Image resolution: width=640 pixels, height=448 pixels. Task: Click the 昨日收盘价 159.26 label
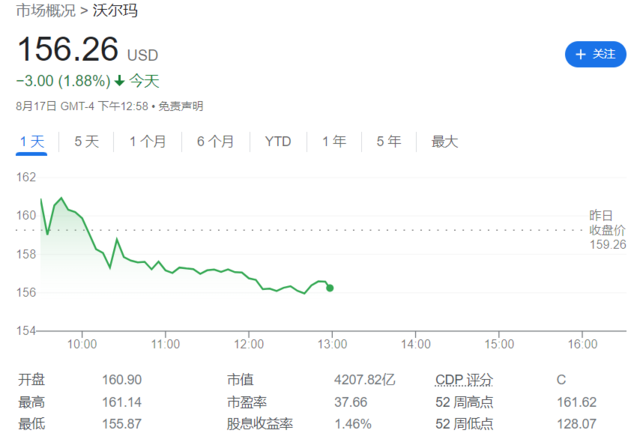pos(607,230)
